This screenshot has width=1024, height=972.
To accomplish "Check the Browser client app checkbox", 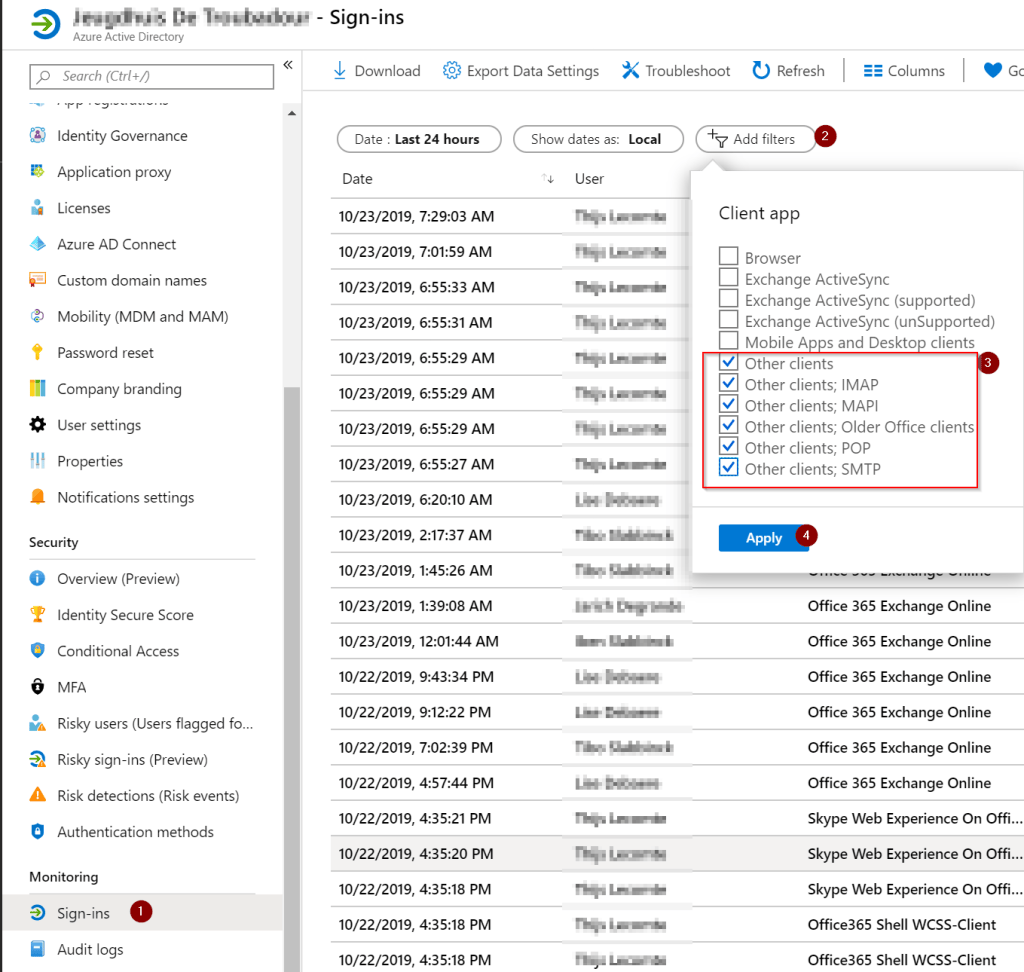I will [728, 256].
